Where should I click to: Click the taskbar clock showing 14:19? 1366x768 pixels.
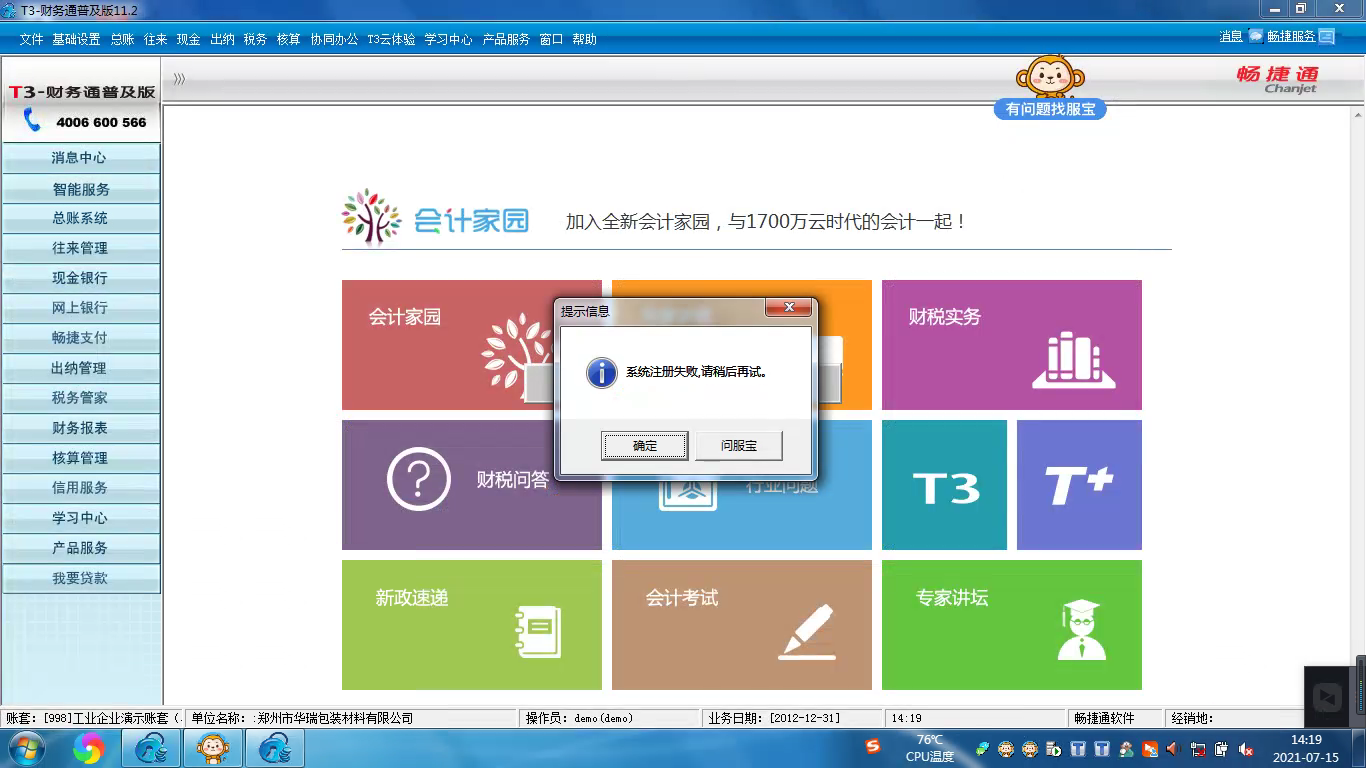pyautogui.click(x=1306, y=748)
